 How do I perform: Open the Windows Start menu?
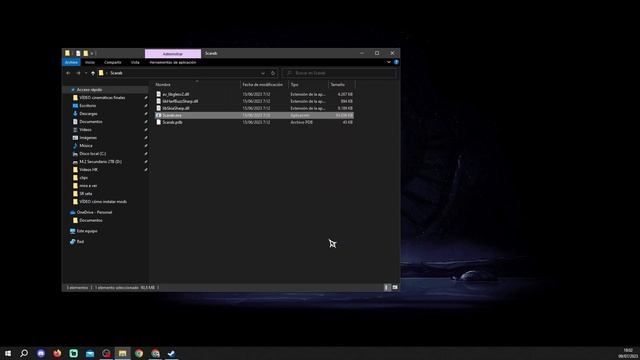[x=8, y=353]
